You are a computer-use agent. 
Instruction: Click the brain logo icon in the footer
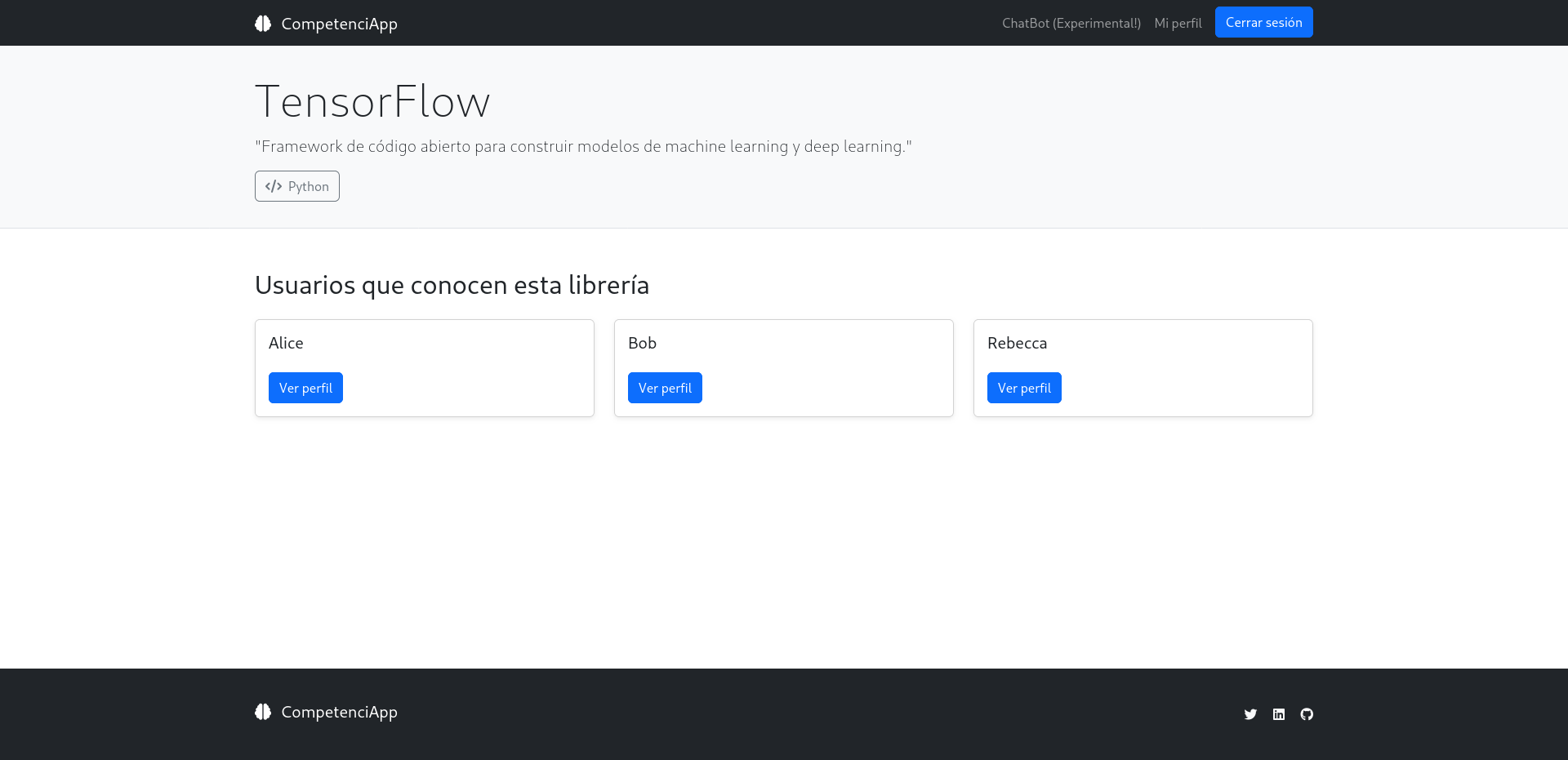pos(263,712)
